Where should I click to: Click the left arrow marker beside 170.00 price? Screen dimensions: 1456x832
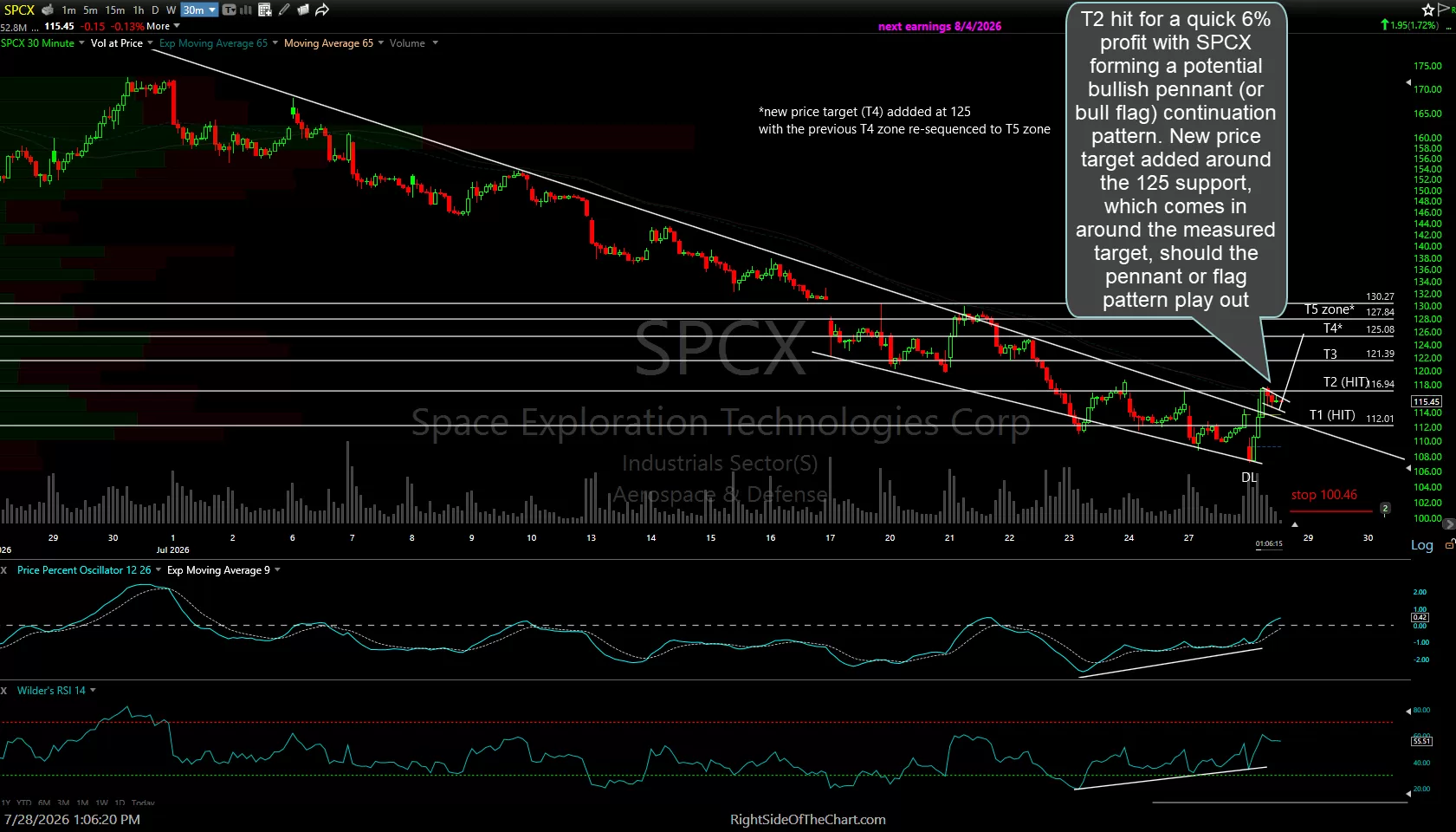pos(1407,83)
